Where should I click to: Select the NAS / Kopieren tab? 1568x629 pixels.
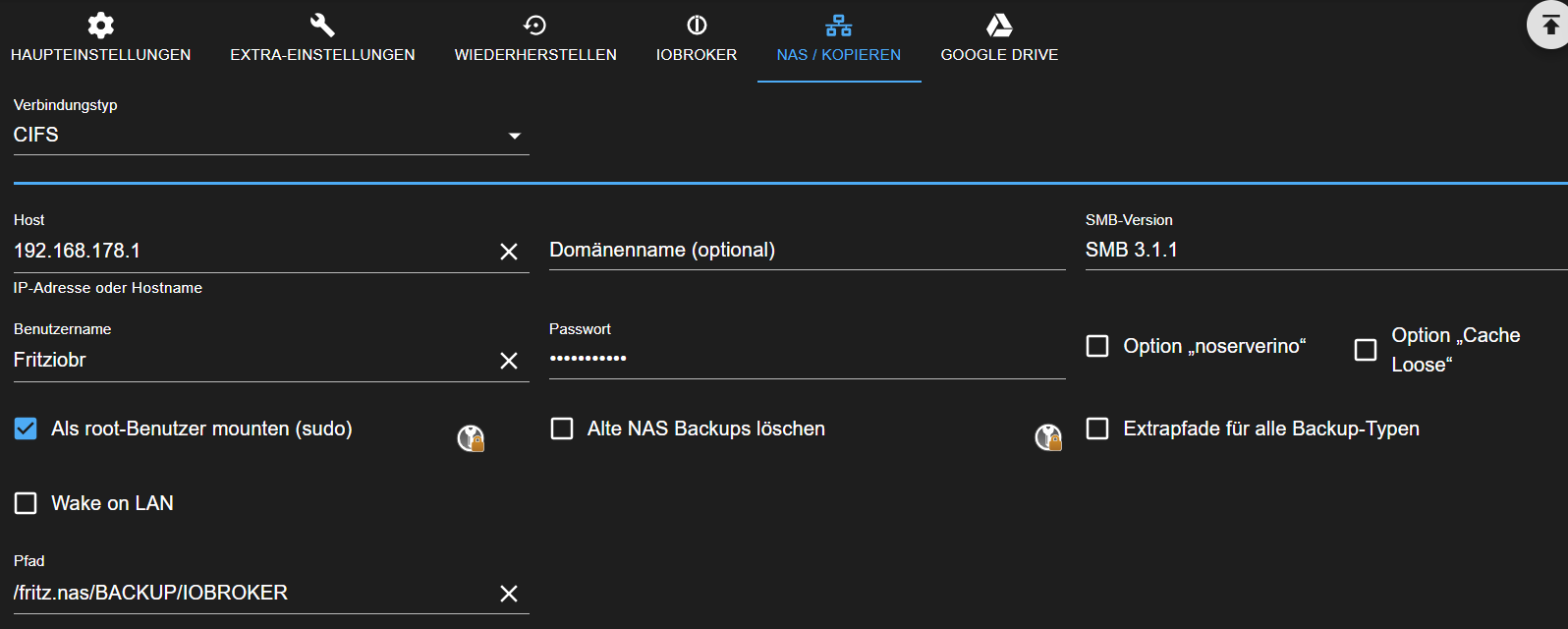click(x=839, y=40)
